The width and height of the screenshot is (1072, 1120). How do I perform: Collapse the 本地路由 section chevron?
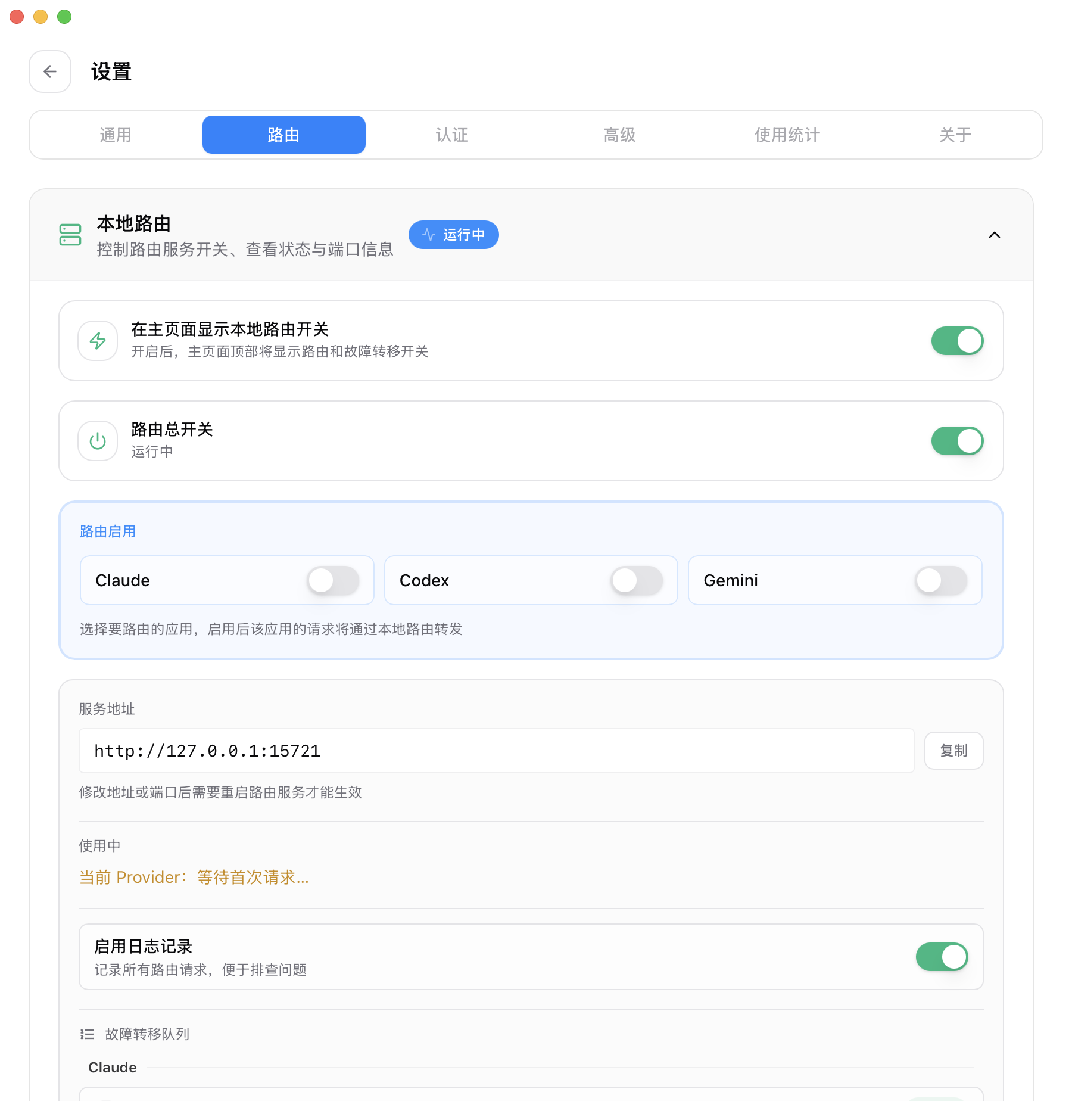pyautogui.click(x=995, y=235)
